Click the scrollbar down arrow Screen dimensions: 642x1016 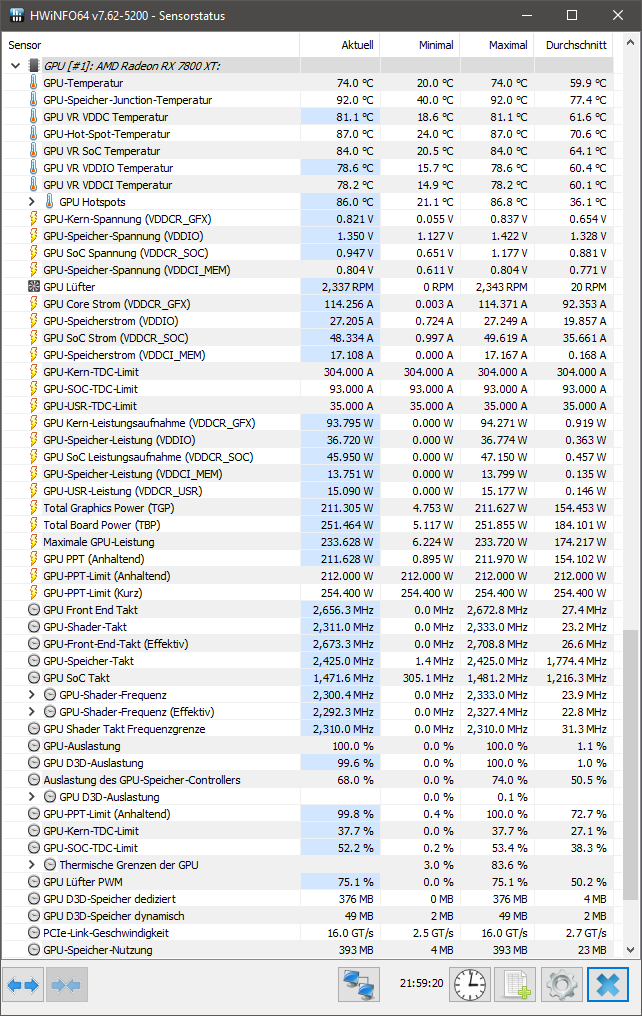pyautogui.click(x=630, y=950)
